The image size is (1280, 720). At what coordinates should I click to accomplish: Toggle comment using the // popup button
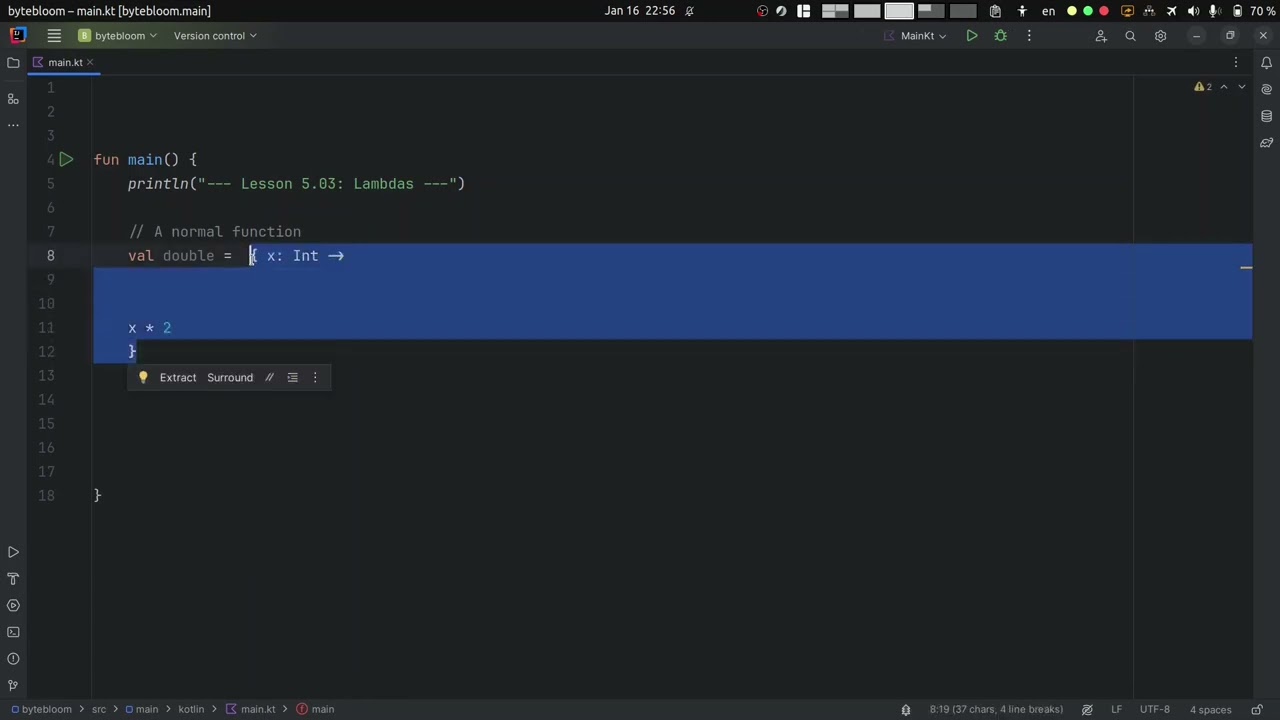(269, 378)
